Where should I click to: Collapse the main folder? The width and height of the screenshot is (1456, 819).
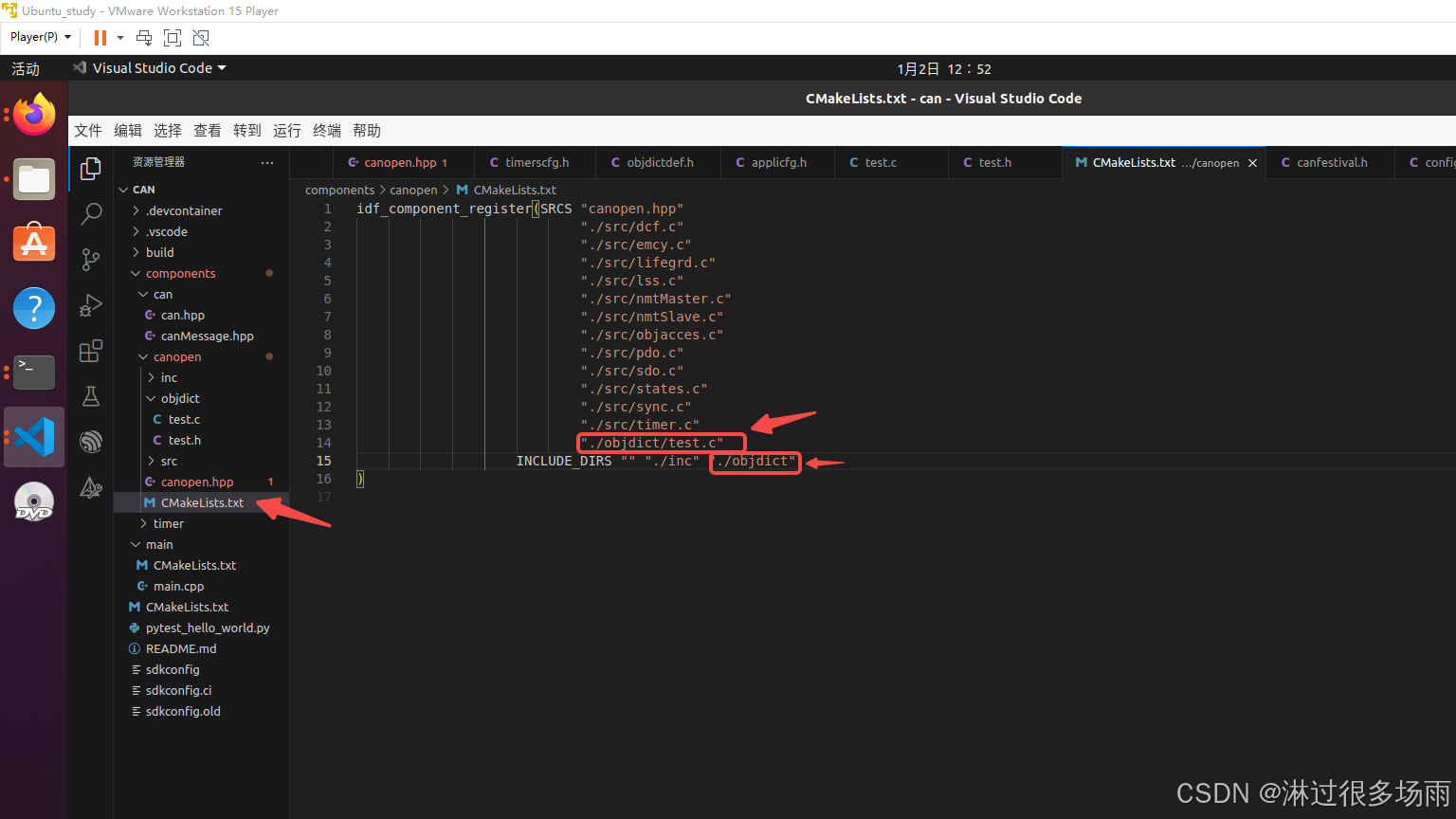click(x=201, y=544)
